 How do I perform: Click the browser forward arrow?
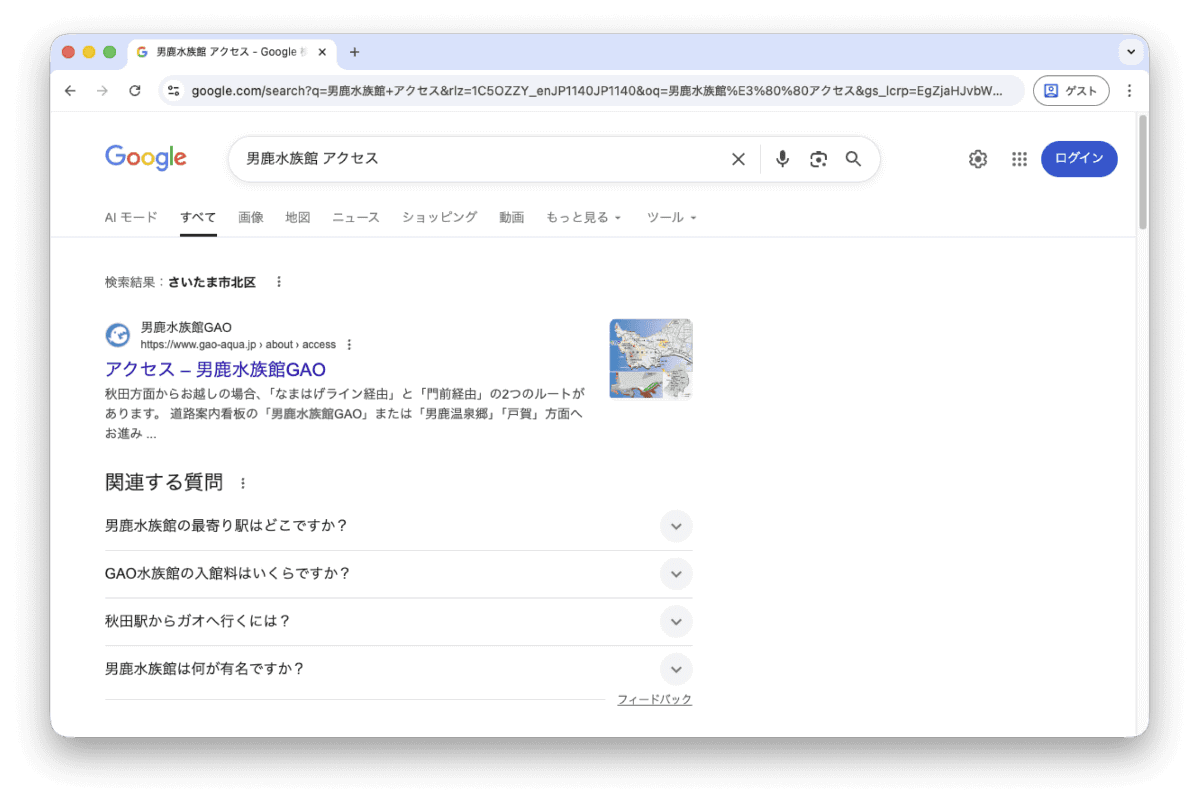[102, 91]
